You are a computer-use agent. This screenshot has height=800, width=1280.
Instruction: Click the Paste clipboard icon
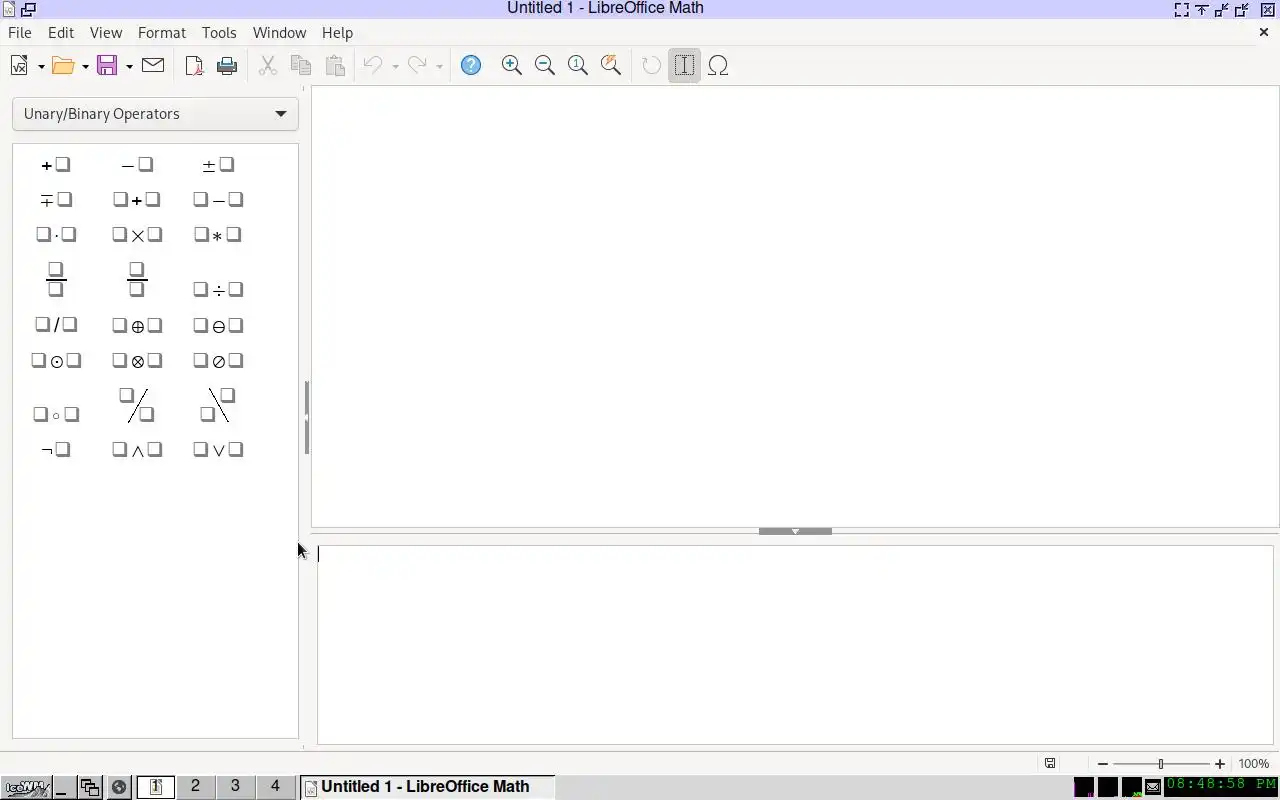coord(335,66)
